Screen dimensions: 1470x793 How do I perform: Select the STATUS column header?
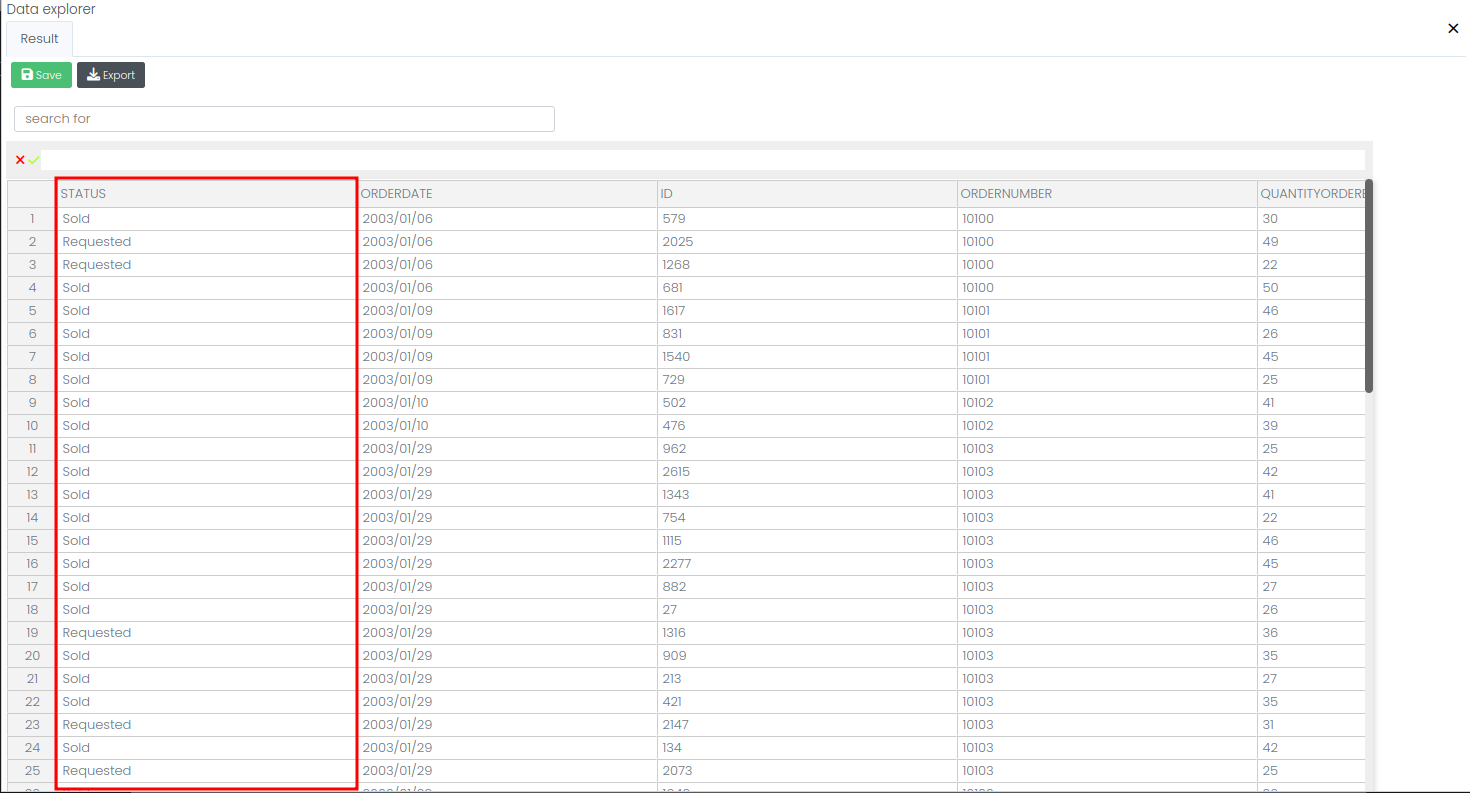click(x=206, y=194)
